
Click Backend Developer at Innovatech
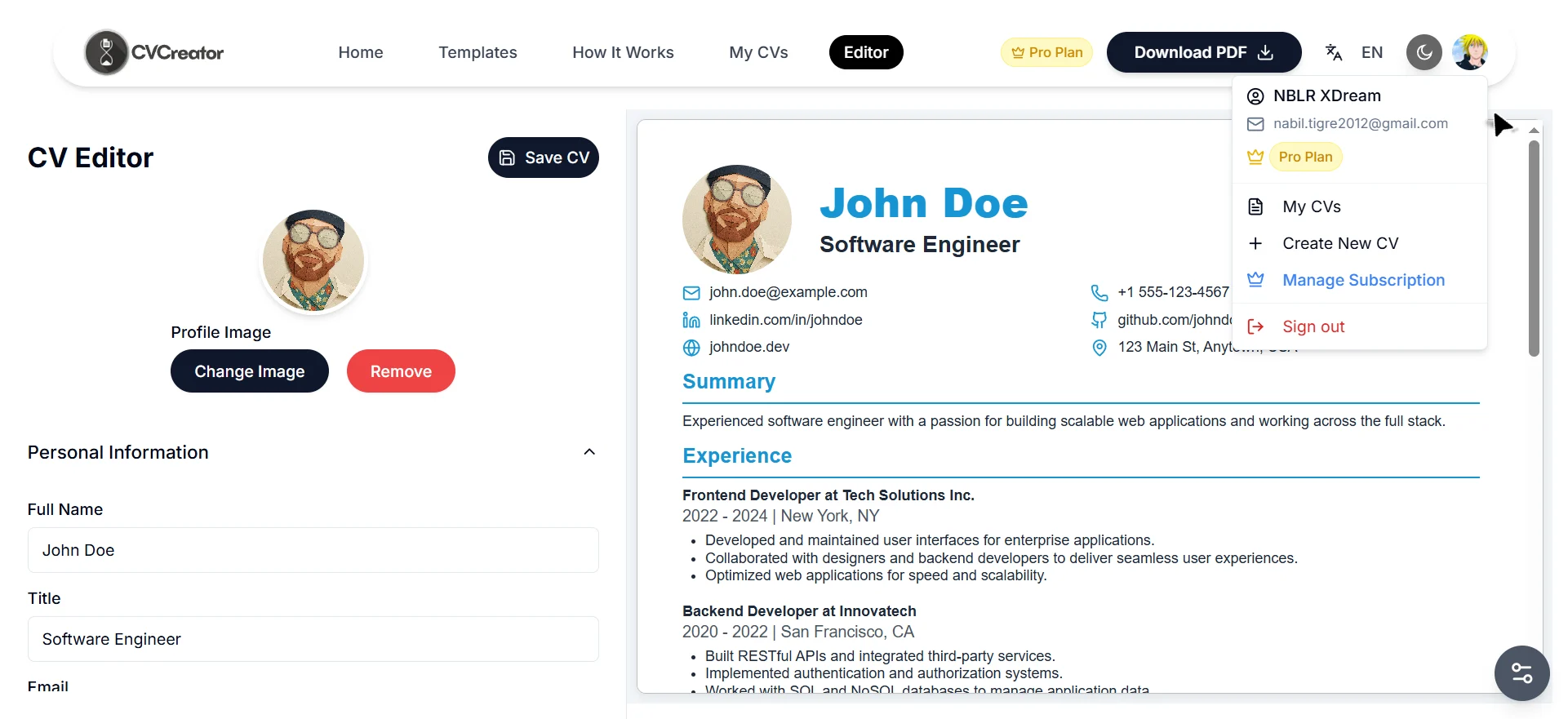[799, 611]
